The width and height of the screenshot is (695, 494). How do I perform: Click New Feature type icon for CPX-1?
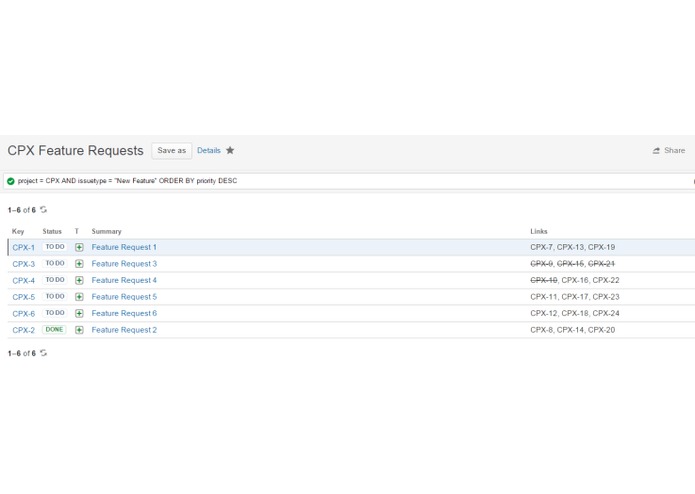[x=79, y=247]
